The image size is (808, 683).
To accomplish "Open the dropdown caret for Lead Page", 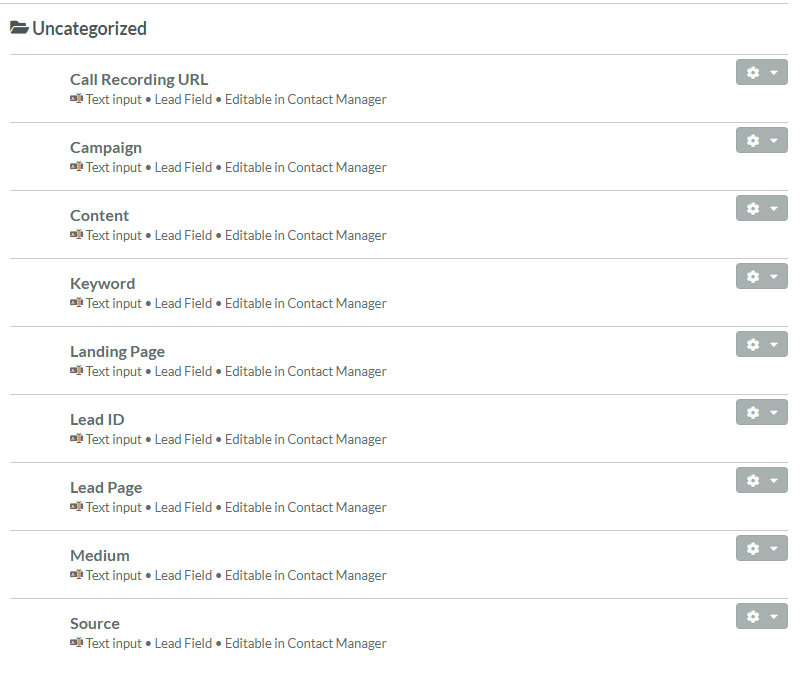I will pos(773,480).
